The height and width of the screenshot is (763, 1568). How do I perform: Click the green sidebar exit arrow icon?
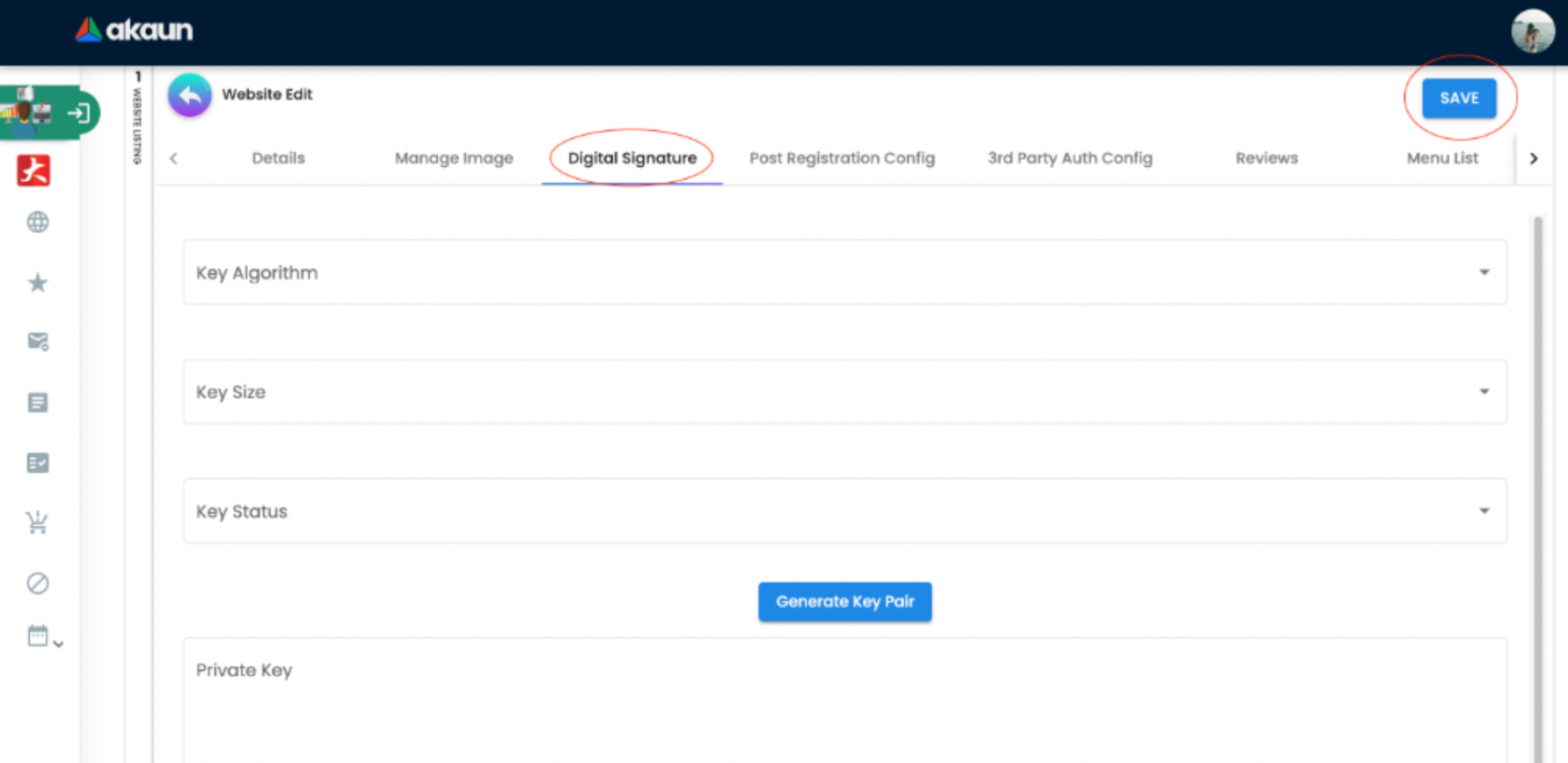79,113
